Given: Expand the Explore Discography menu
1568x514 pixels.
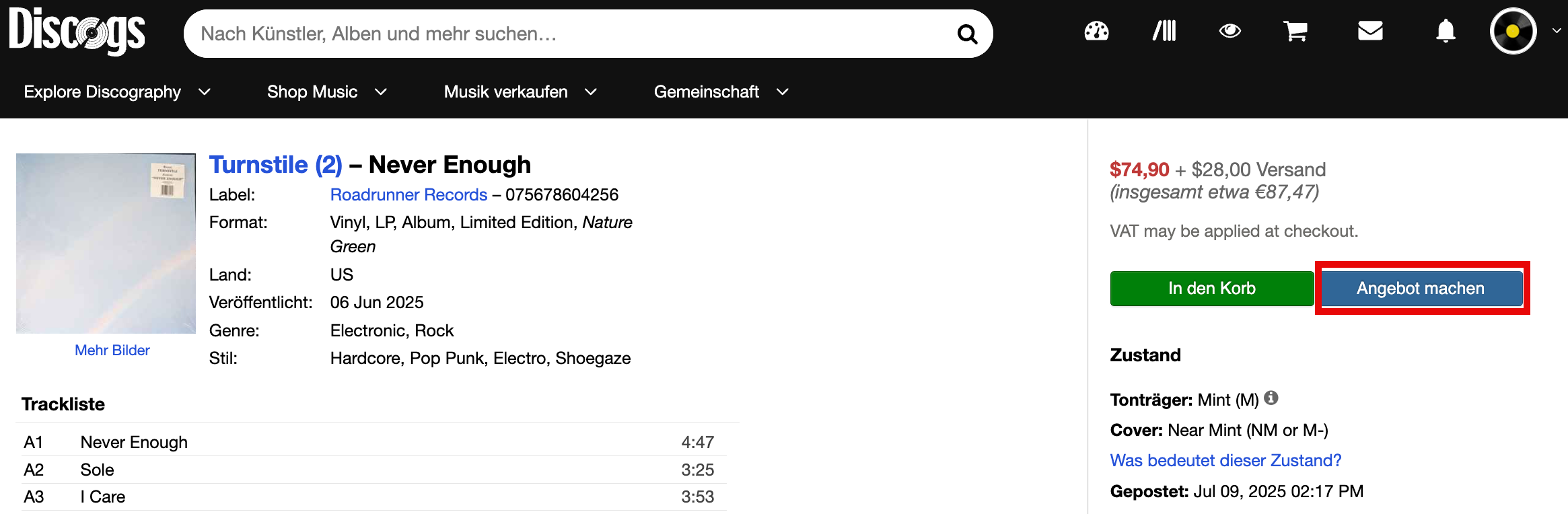Looking at the screenshot, I should 117,91.
